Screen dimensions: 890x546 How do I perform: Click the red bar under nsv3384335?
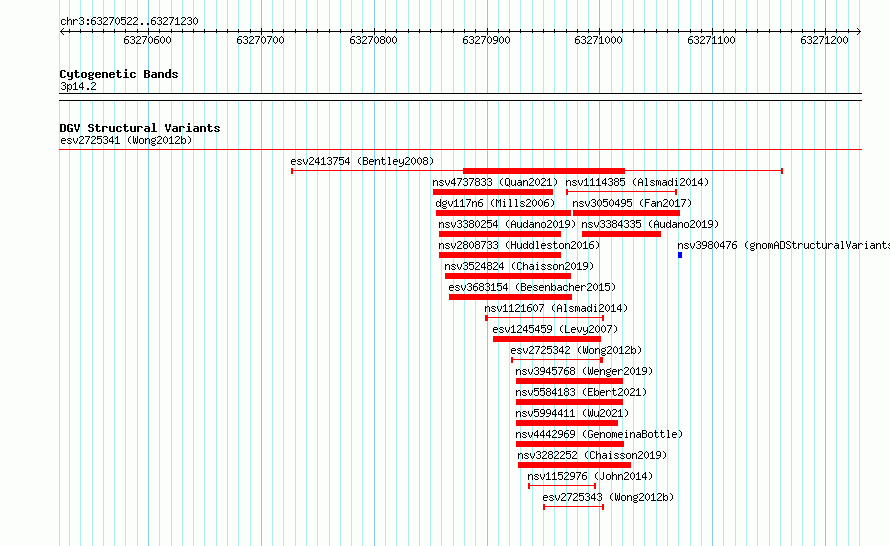point(621,234)
